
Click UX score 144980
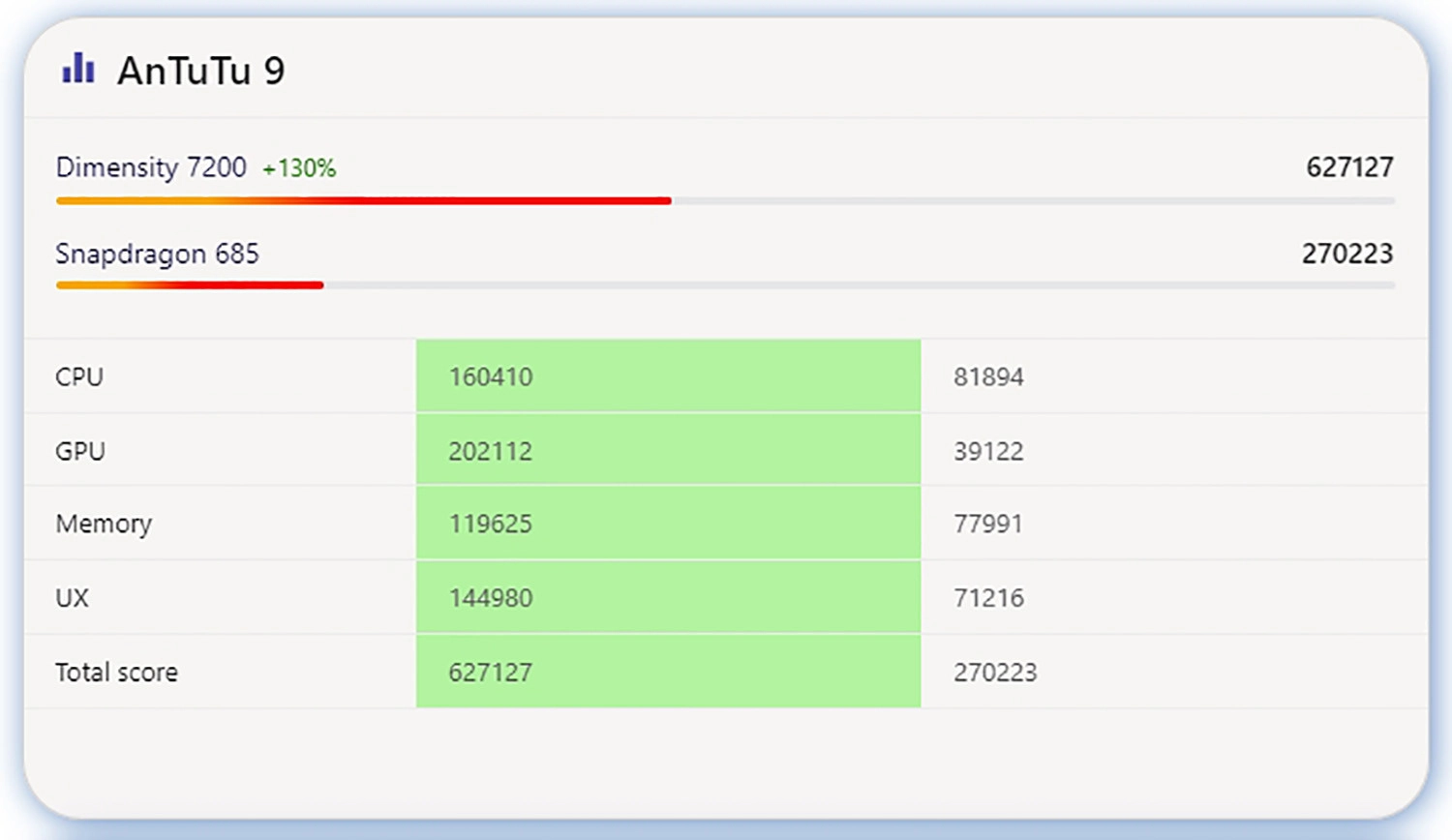[x=491, y=598]
